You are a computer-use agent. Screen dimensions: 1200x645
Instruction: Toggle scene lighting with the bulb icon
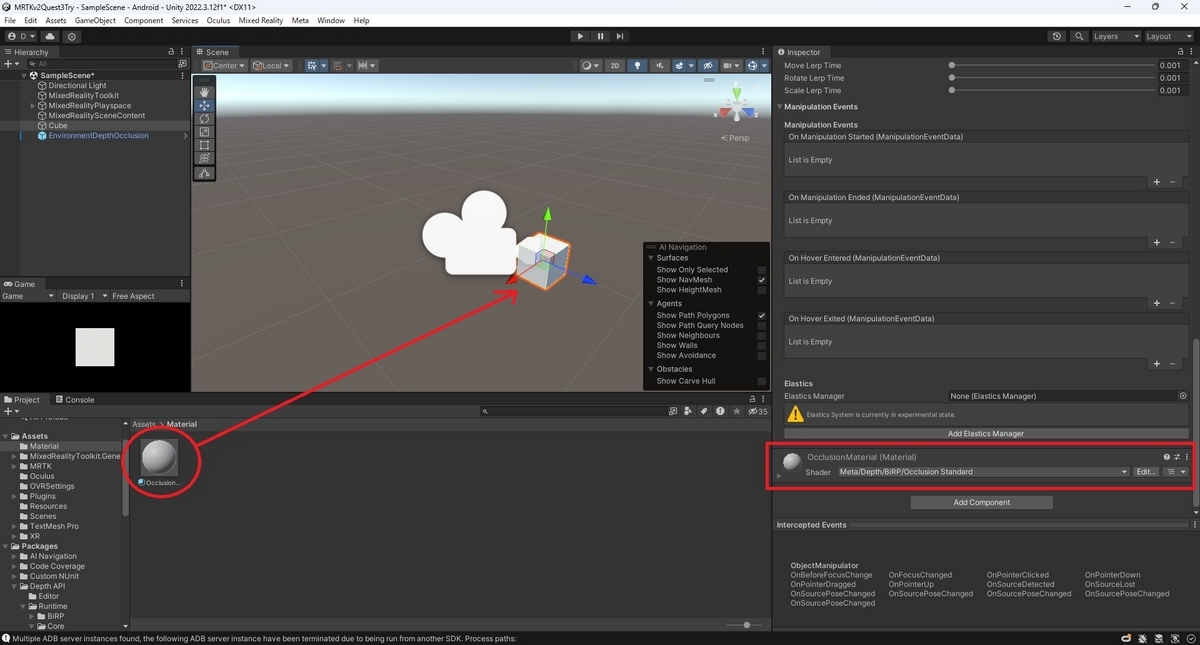pyautogui.click(x=638, y=65)
